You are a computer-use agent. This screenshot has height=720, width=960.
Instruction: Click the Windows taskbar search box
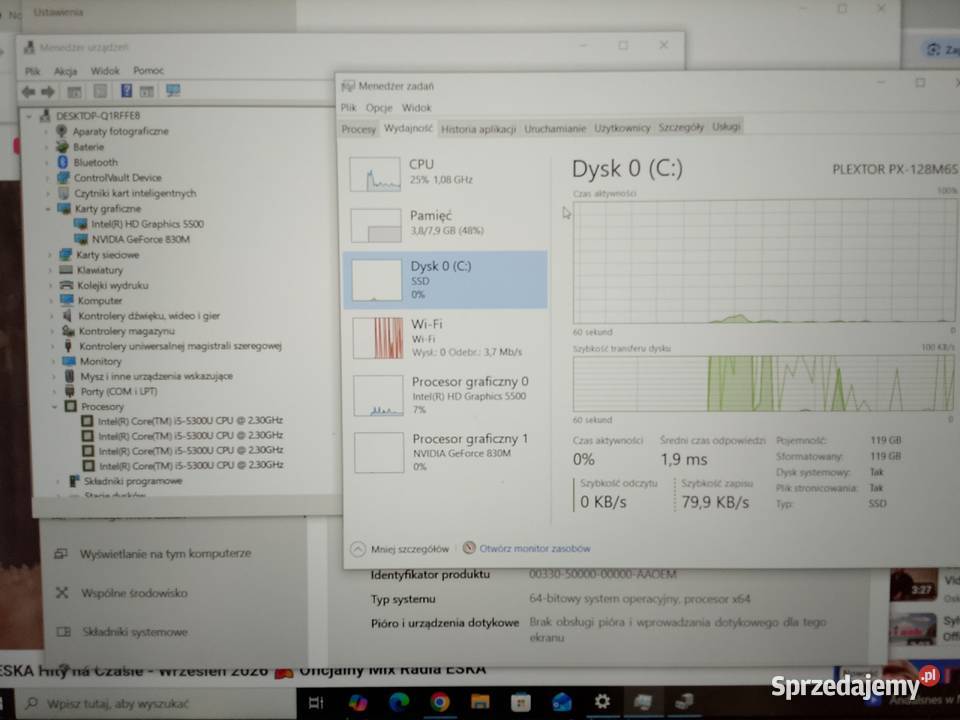(156, 703)
